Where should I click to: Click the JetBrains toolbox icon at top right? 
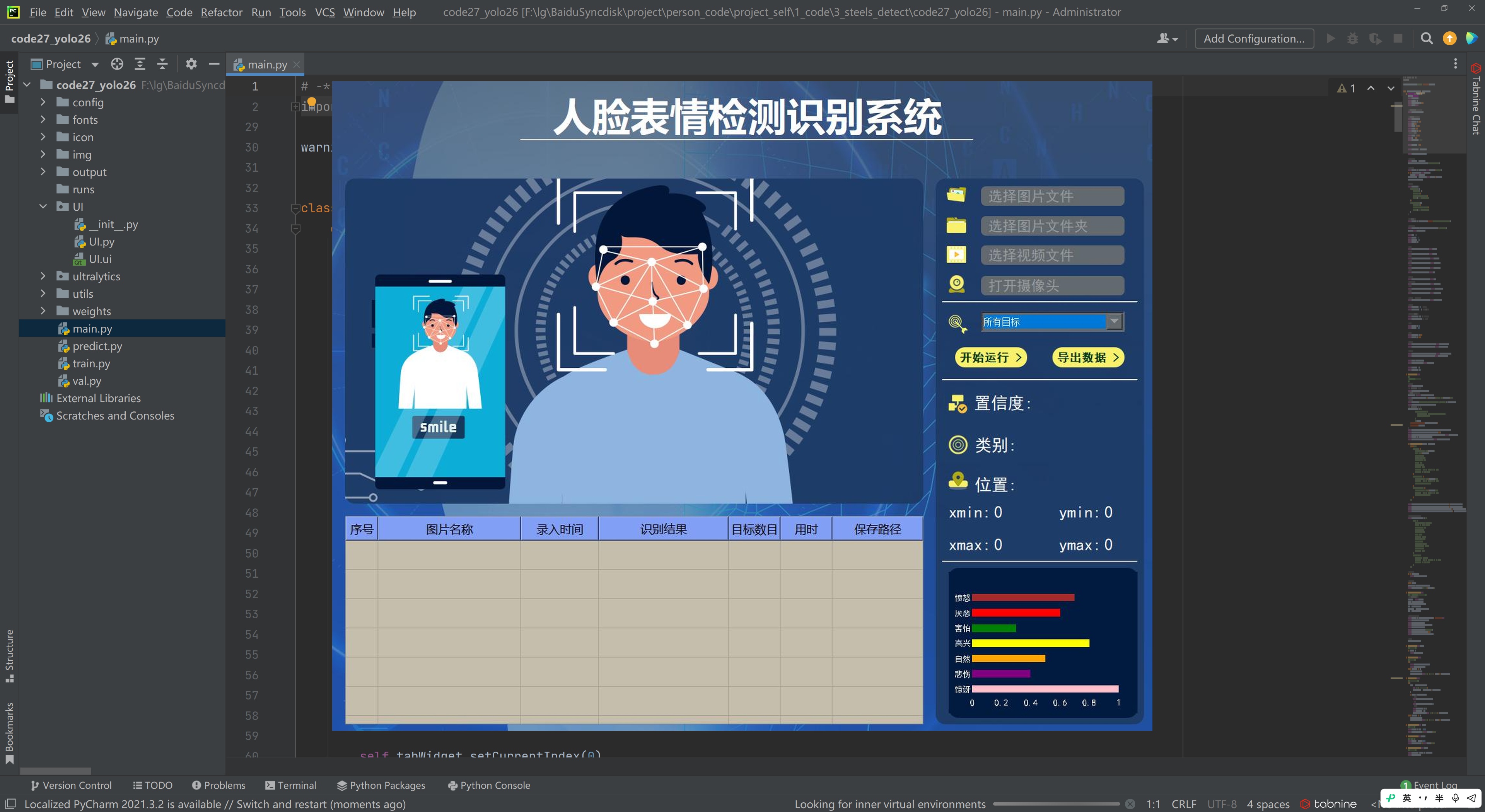pyautogui.click(x=1472, y=39)
